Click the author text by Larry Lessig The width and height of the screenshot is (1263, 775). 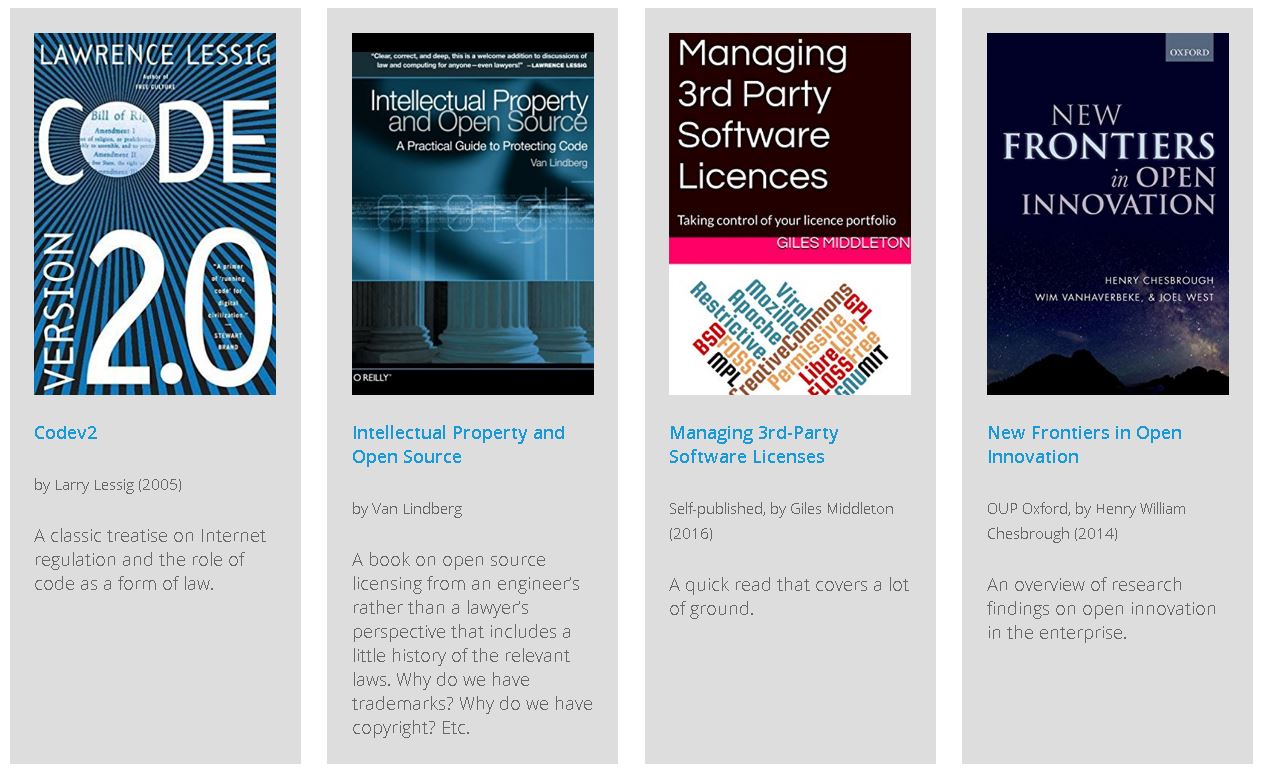click(x=108, y=484)
